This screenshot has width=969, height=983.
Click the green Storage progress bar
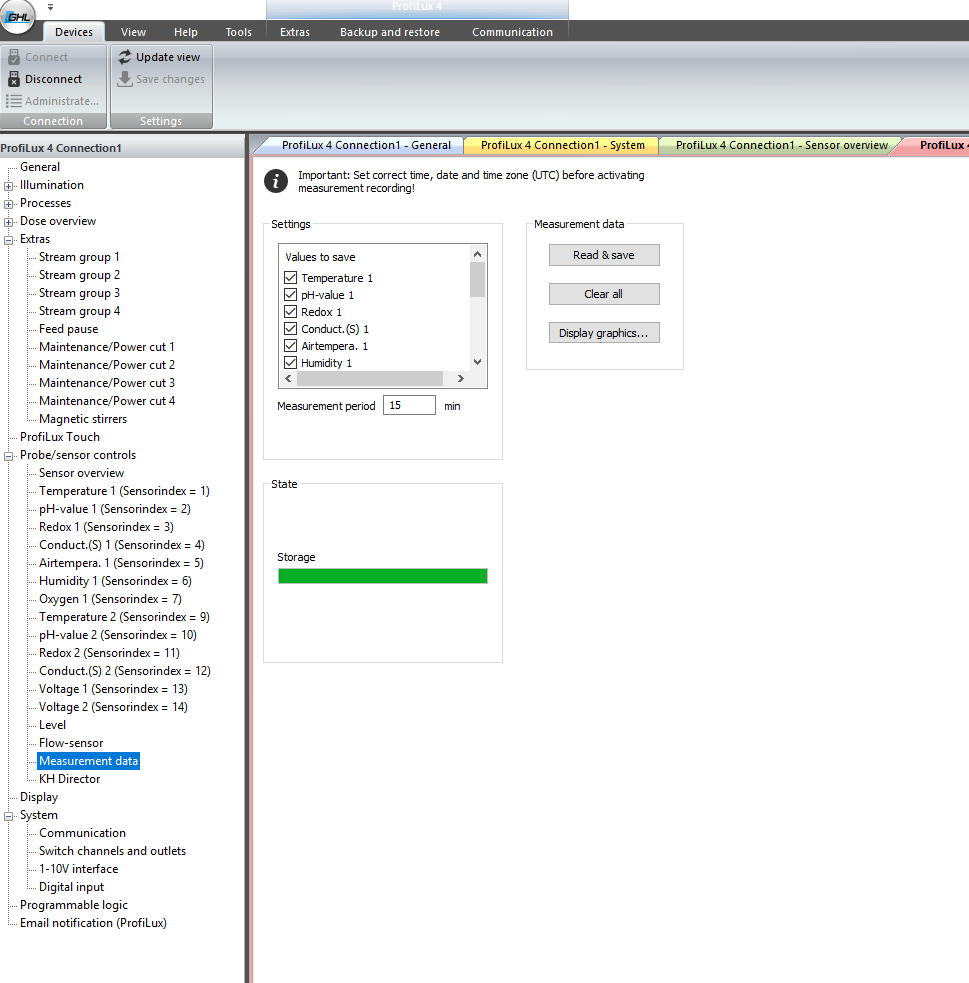click(382, 576)
